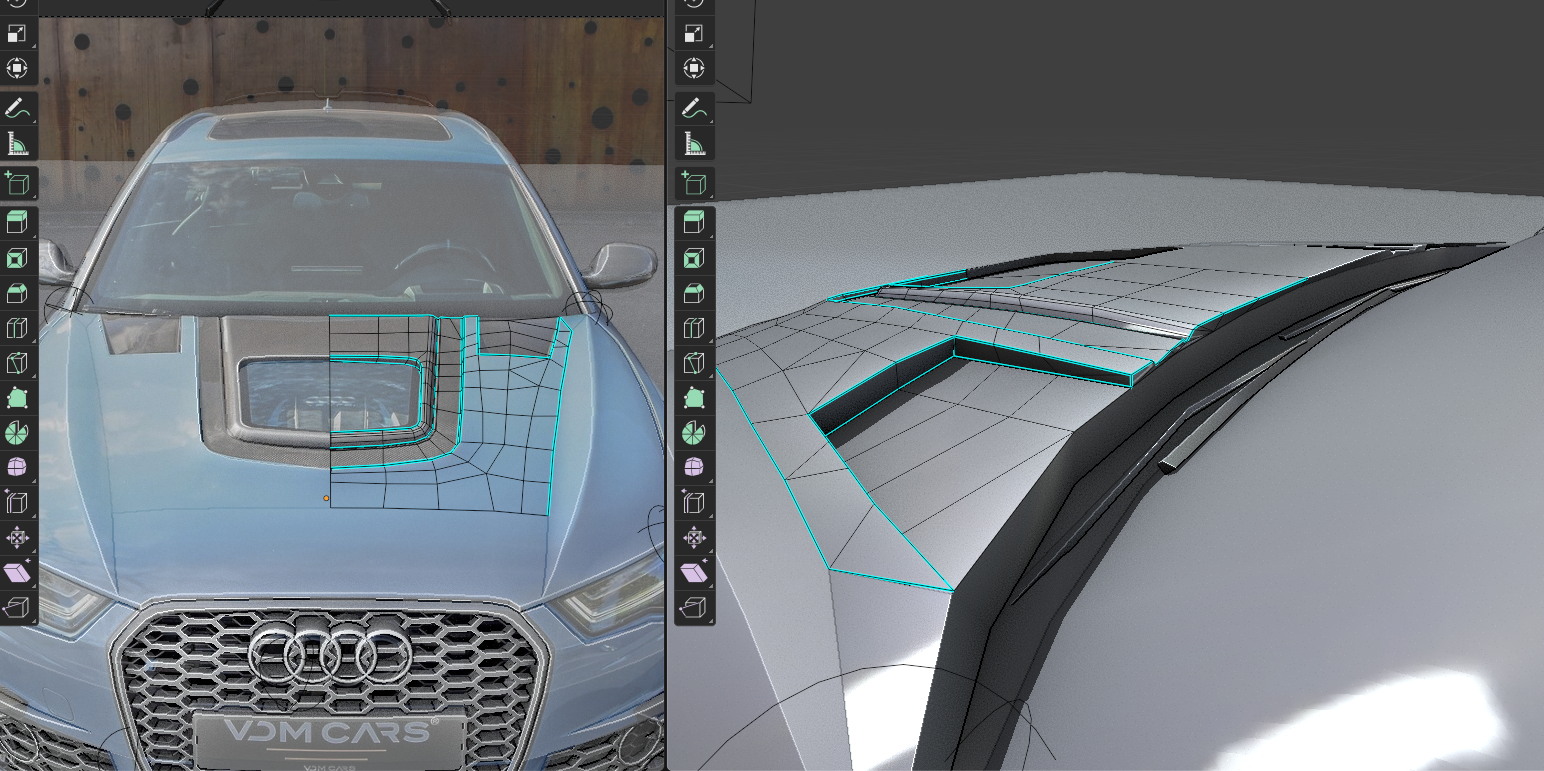The height and width of the screenshot is (771, 1544).
Task: Select the Extrude Region tool in the left viewport
Action: pos(17,223)
